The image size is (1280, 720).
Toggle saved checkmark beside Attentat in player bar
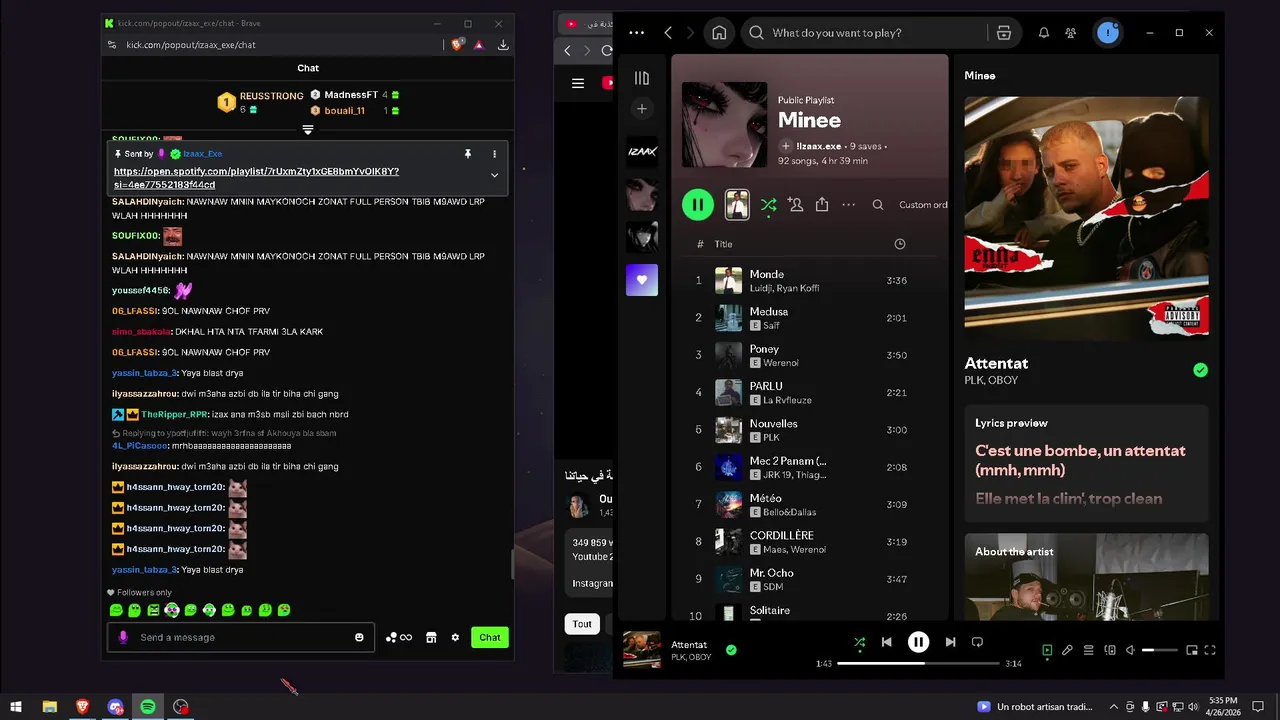click(731, 650)
